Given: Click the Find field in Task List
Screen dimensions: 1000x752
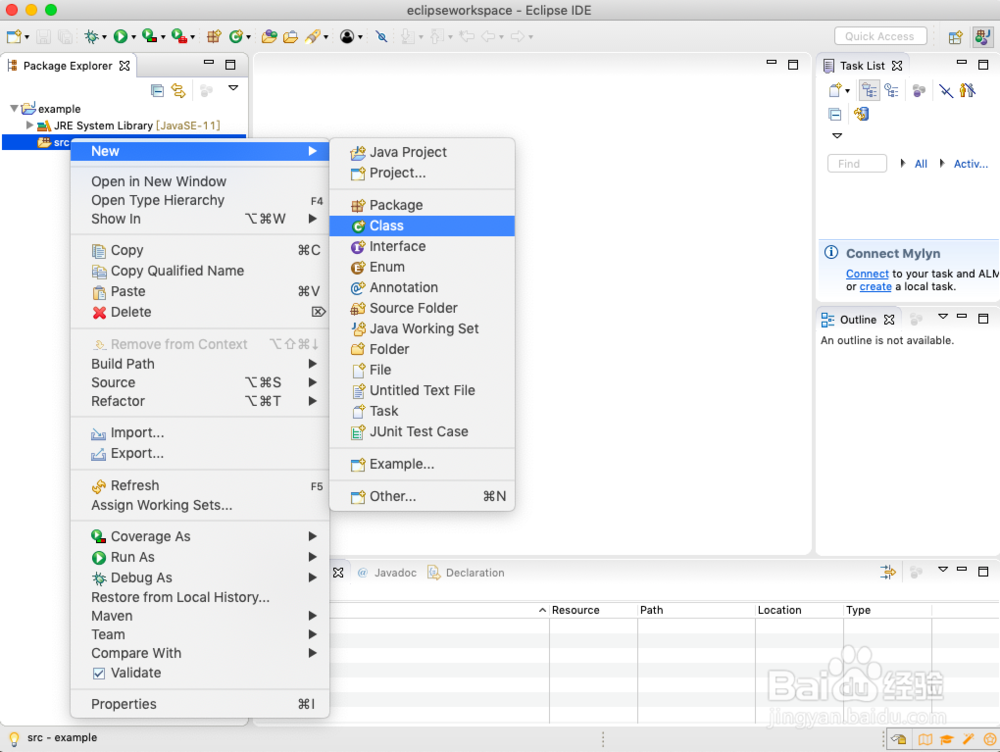Looking at the screenshot, I should (x=857, y=164).
